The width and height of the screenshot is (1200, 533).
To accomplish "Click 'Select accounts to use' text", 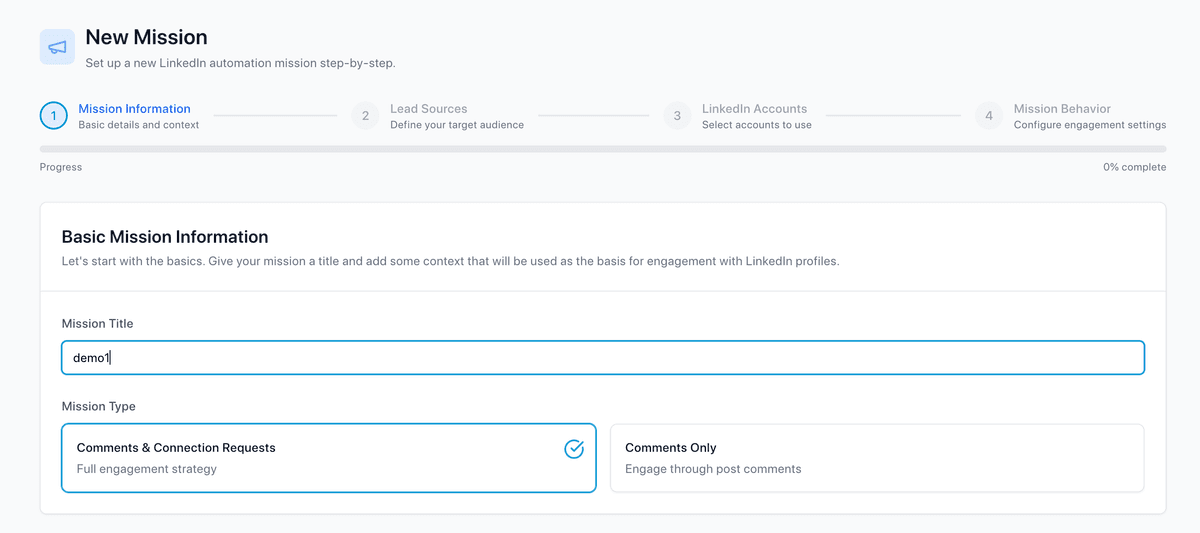I will tap(757, 125).
